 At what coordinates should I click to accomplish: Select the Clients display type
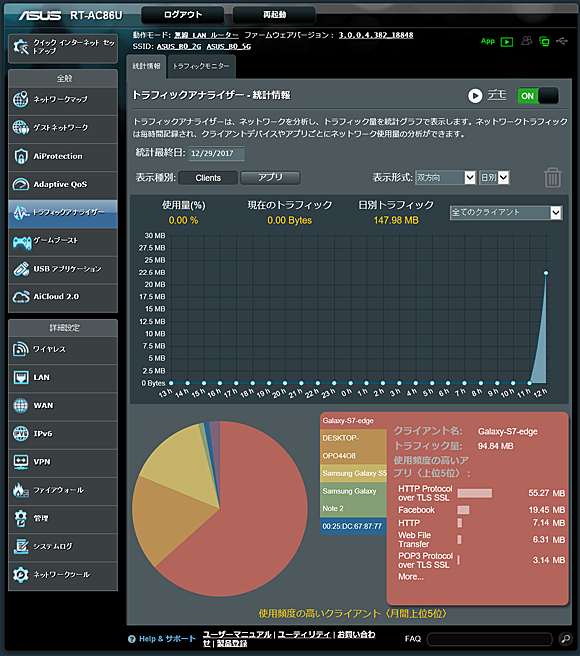click(208, 178)
